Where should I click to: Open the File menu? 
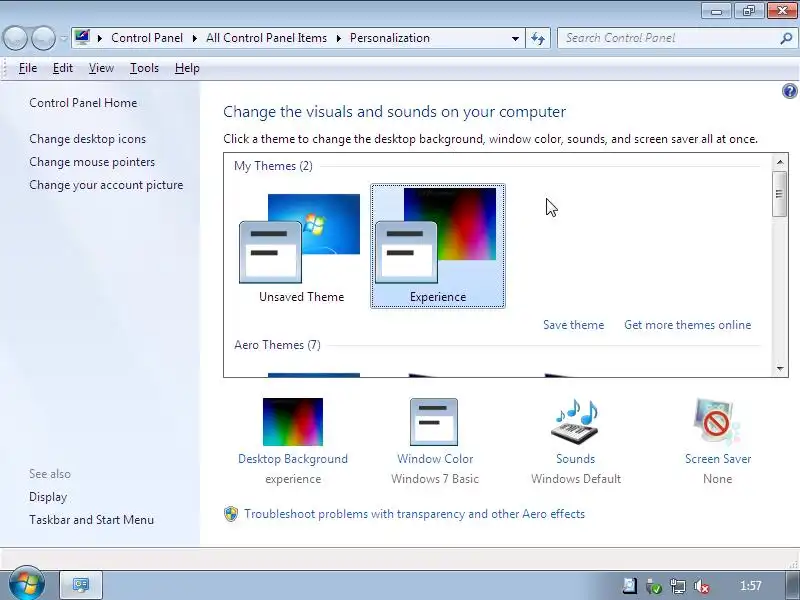[28, 68]
